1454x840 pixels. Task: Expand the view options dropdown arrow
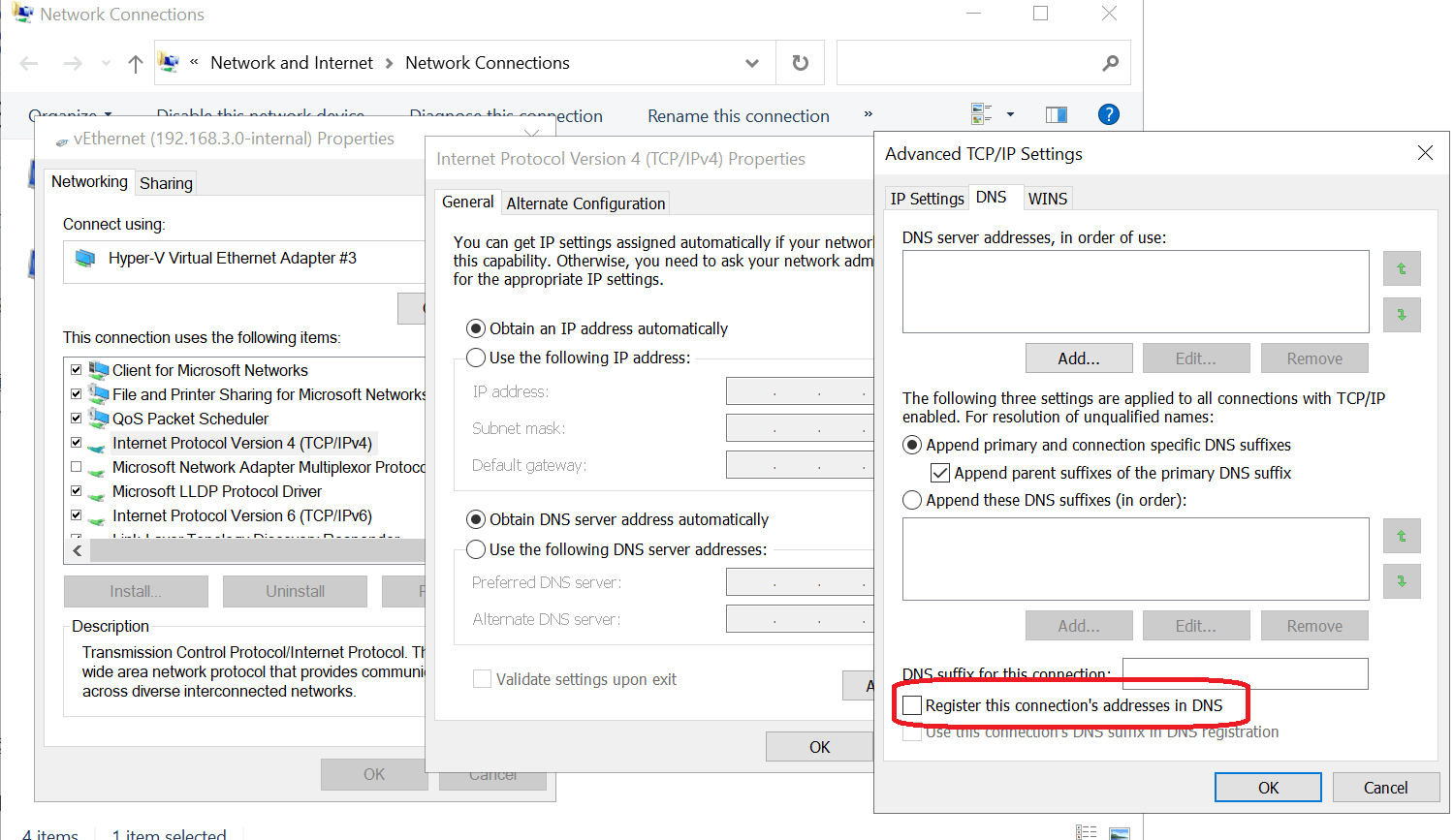[1010, 114]
